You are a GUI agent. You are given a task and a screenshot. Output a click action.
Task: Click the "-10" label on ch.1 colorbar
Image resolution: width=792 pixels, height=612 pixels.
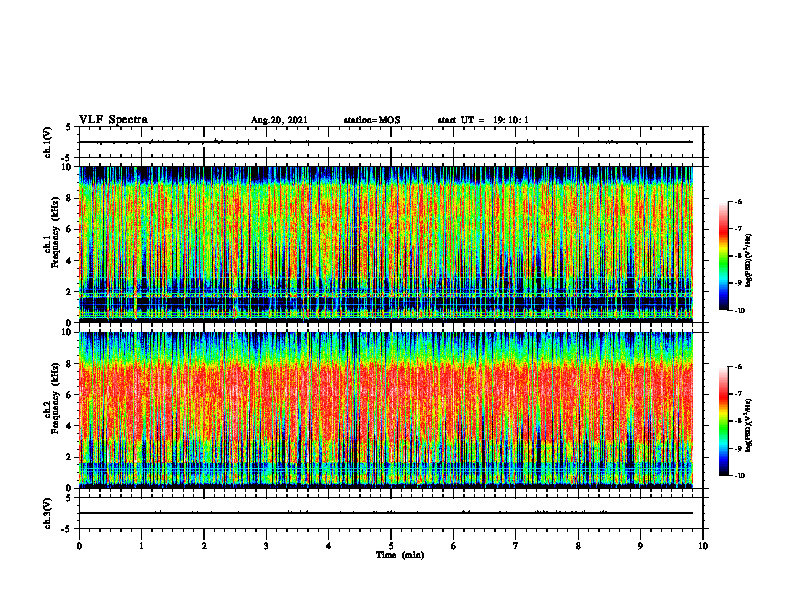point(739,311)
